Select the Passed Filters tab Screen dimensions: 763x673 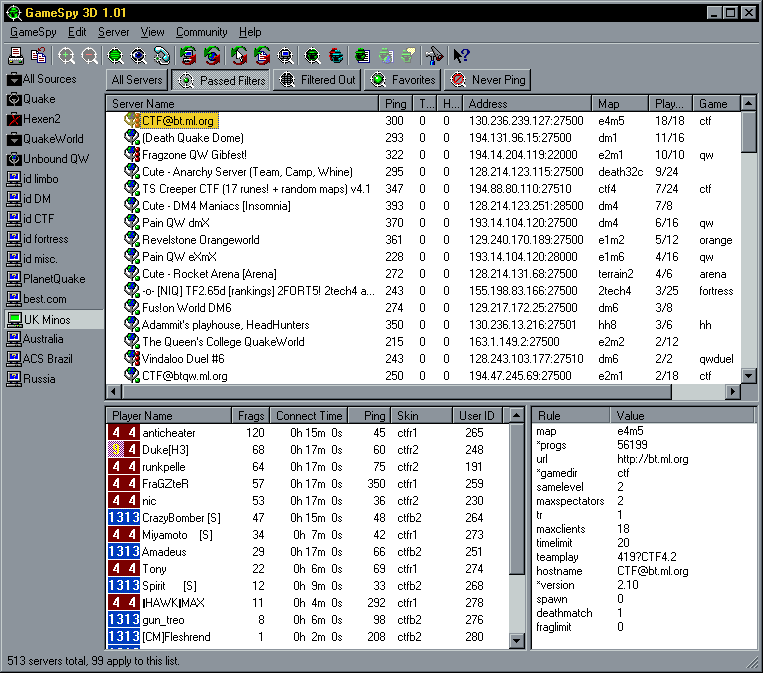(x=220, y=80)
